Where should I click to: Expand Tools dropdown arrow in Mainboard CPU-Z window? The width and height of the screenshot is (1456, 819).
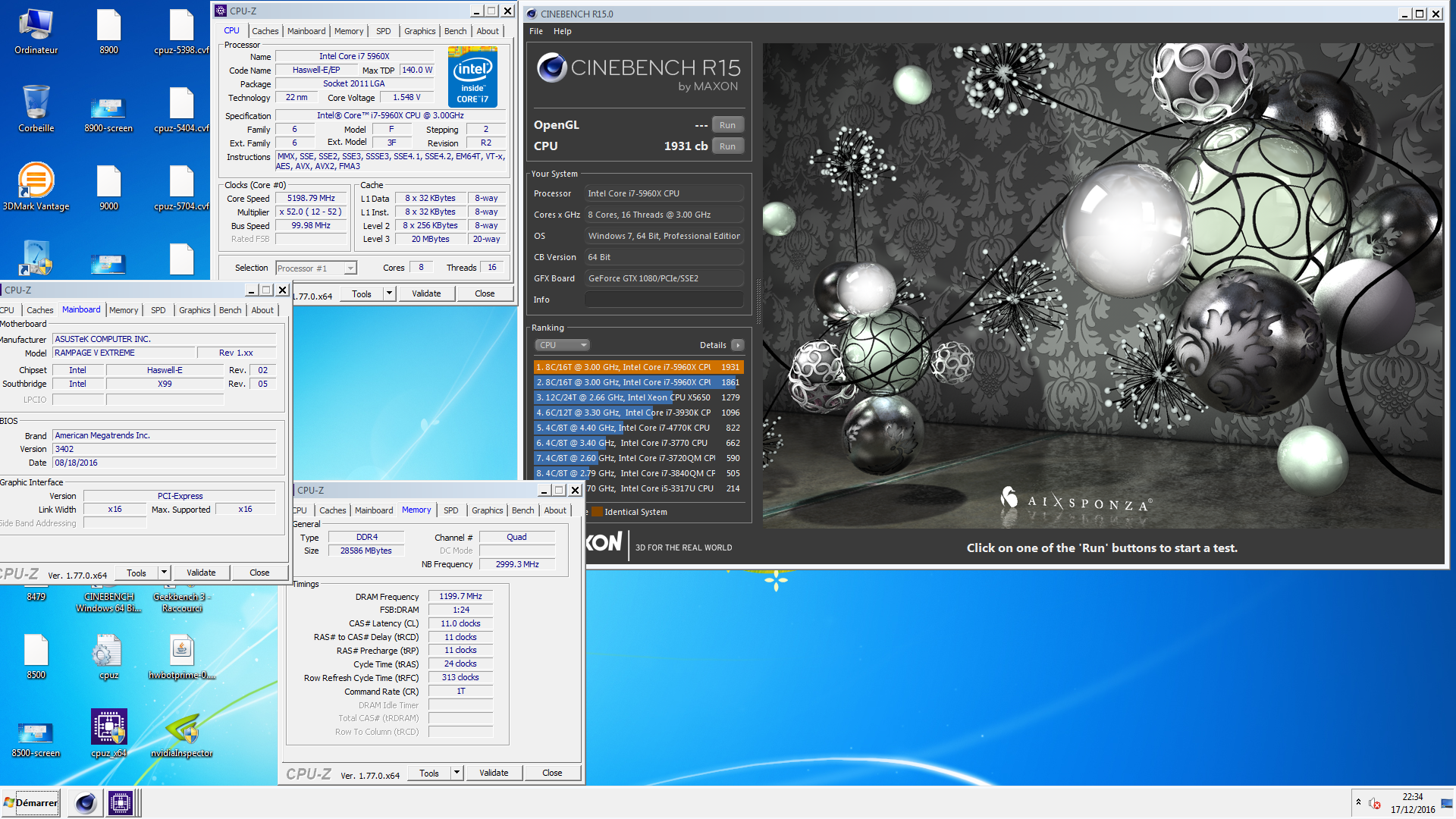pyautogui.click(x=165, y=573)
